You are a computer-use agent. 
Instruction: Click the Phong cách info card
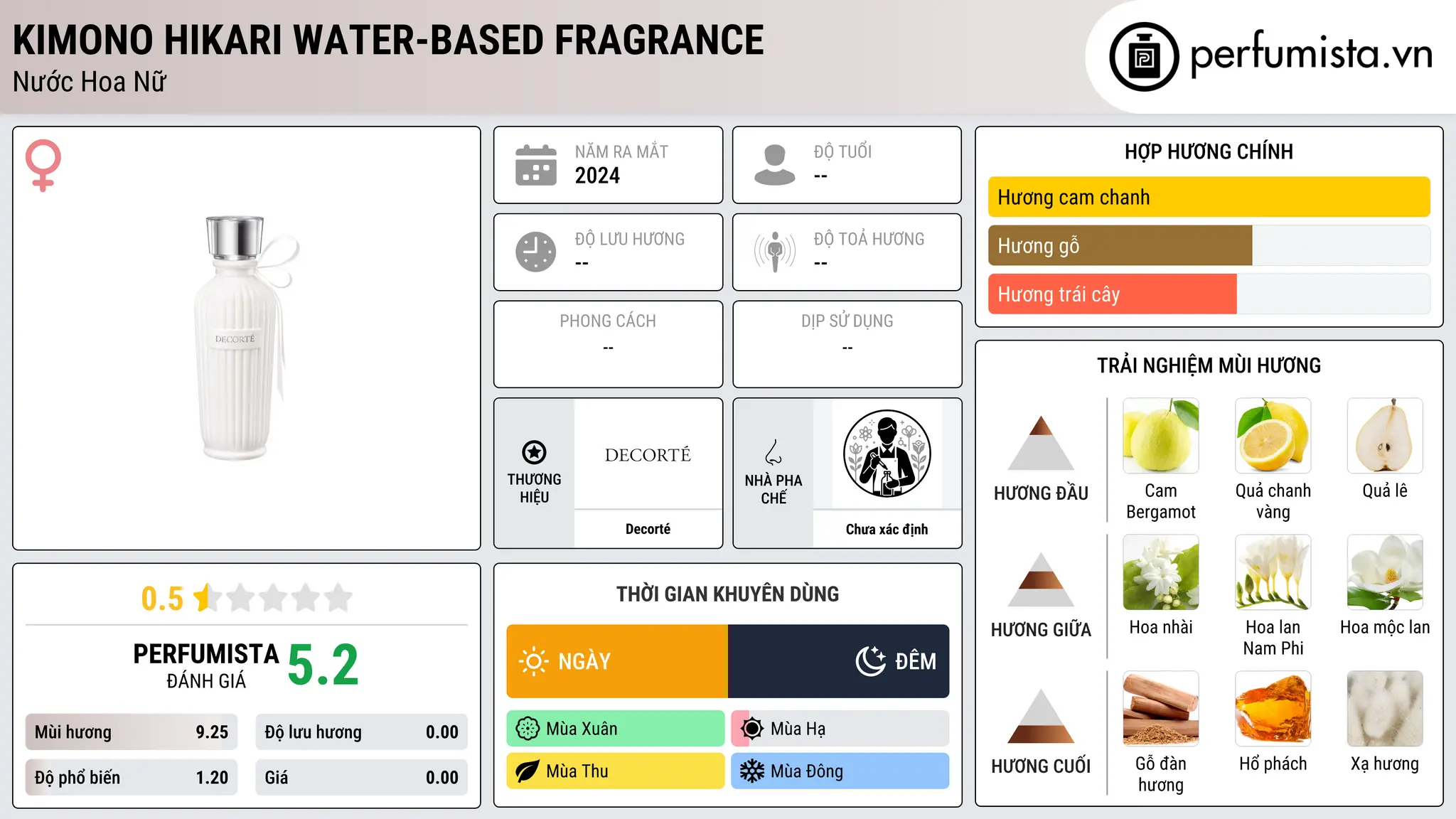608,344
